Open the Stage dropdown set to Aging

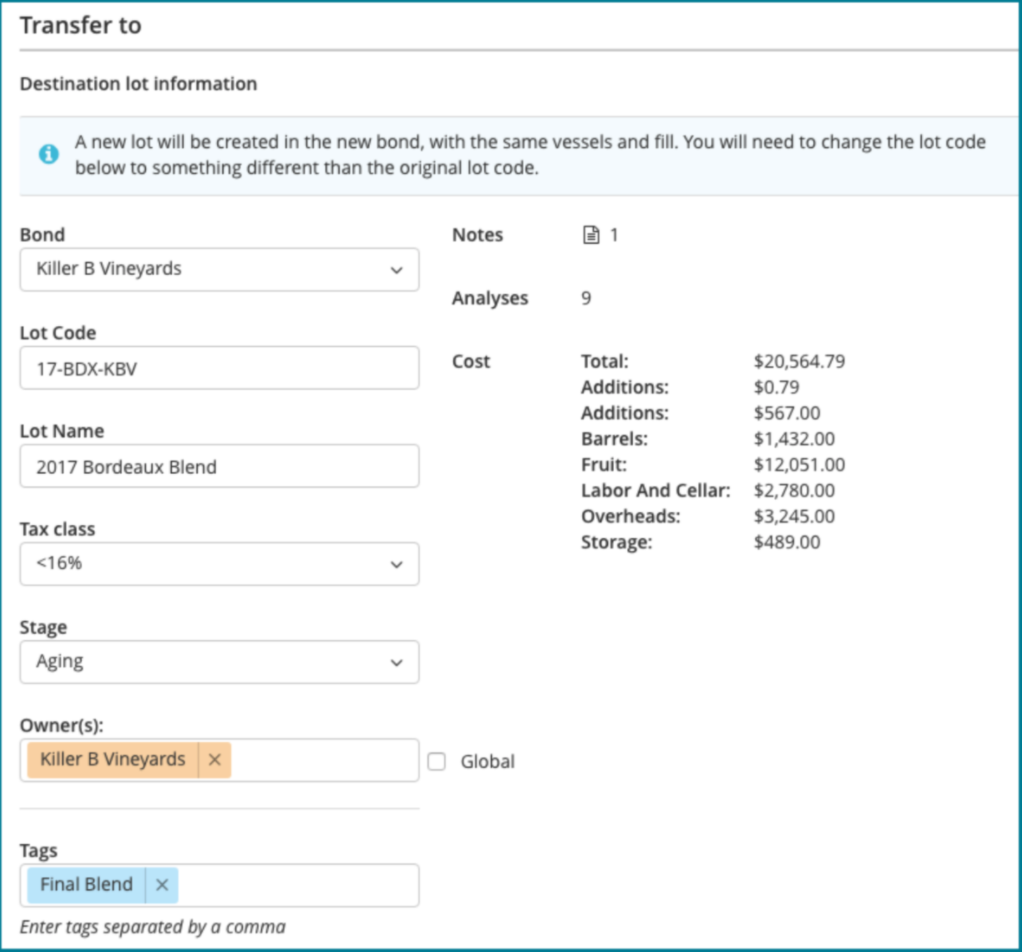tap(219, 662)
